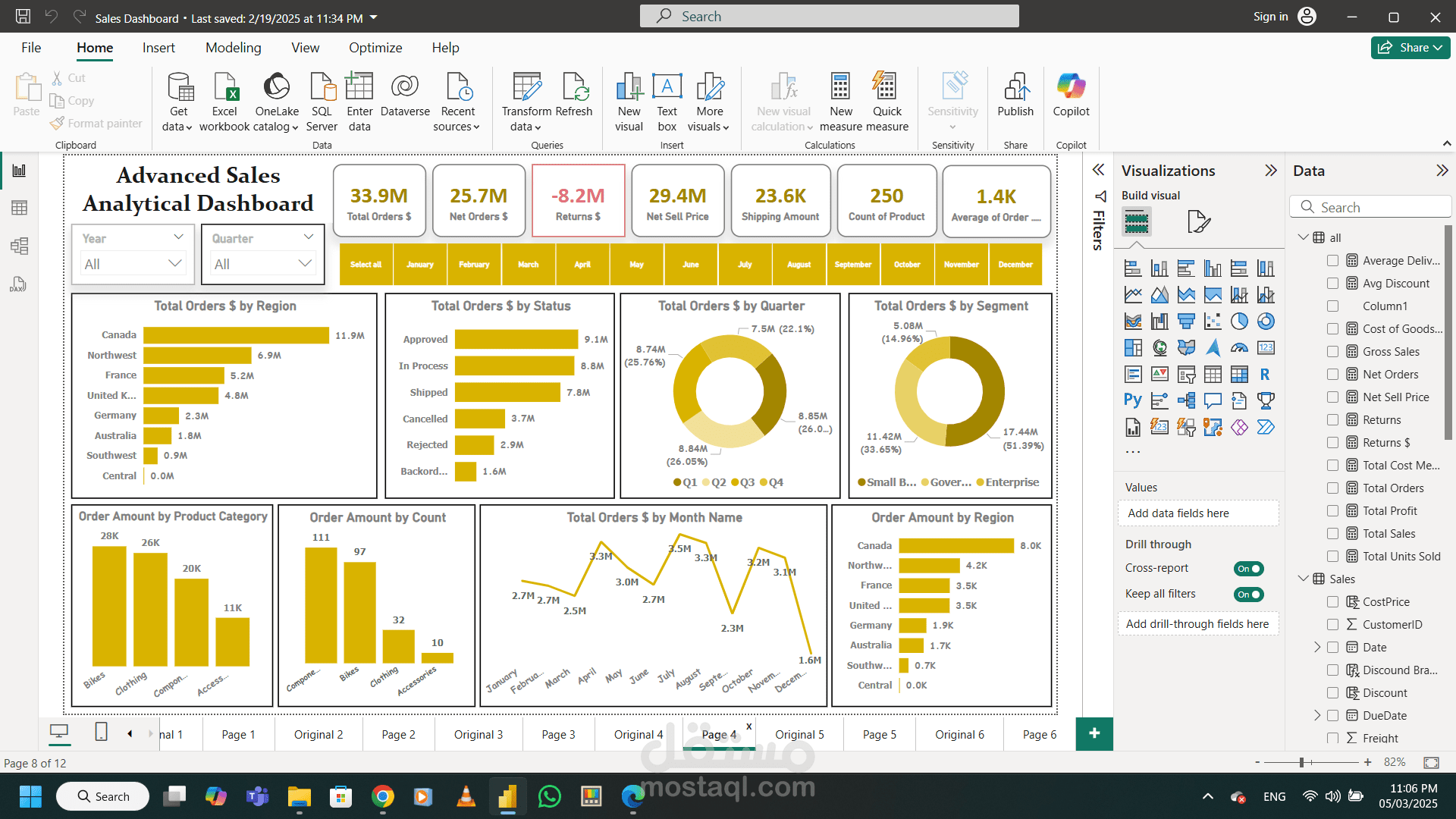
Task: Switch to Table view in left sidebar
Action: point(19,208)
